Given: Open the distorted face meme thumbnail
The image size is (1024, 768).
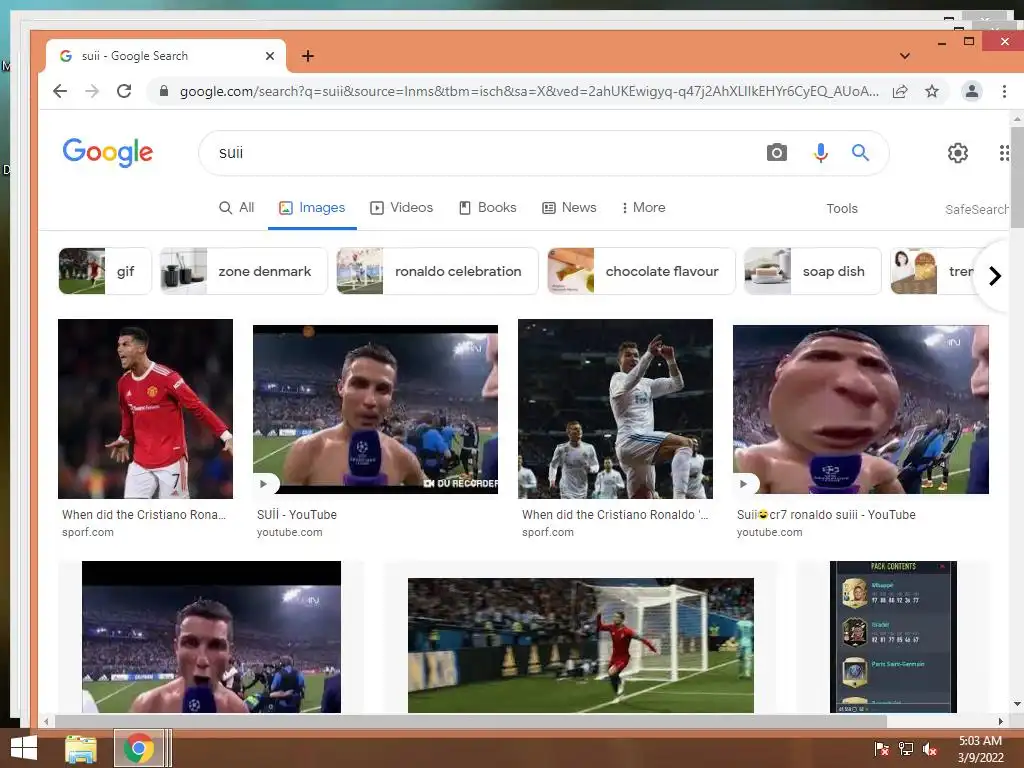Looking at the screenshot, I should click(861, 409).
